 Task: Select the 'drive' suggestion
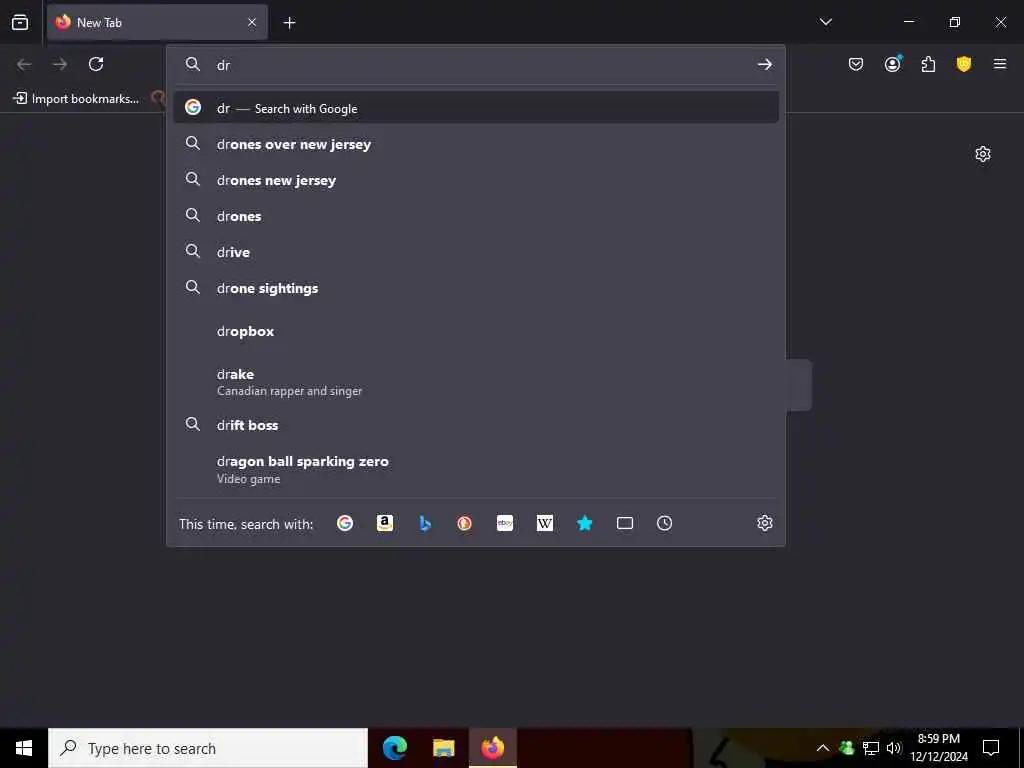[476, 252]
